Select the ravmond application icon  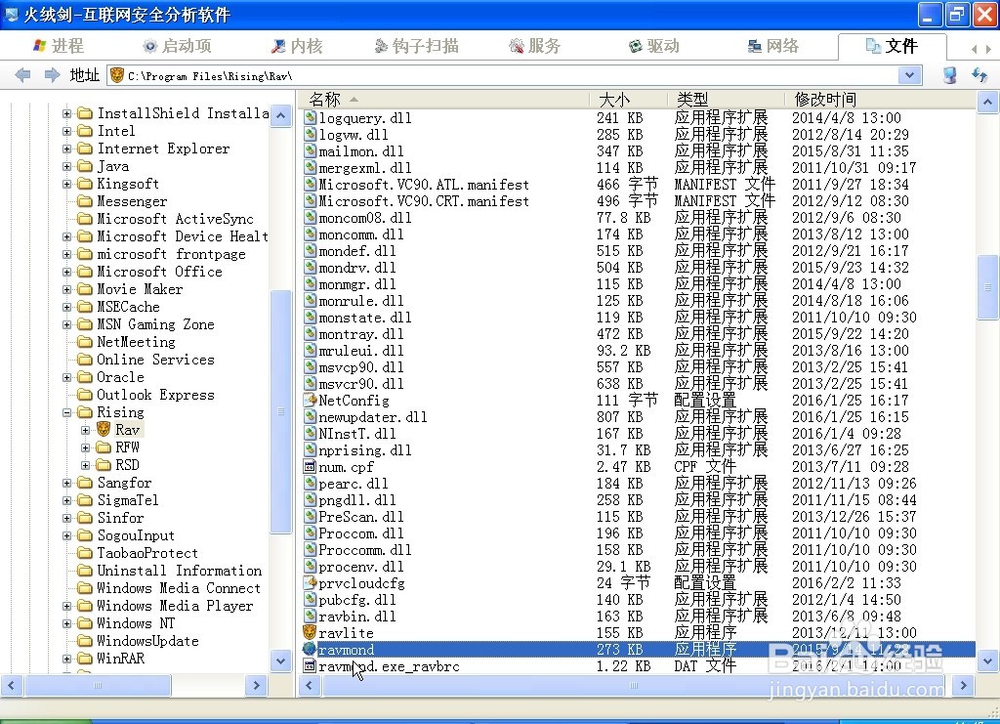click(310, 649)
